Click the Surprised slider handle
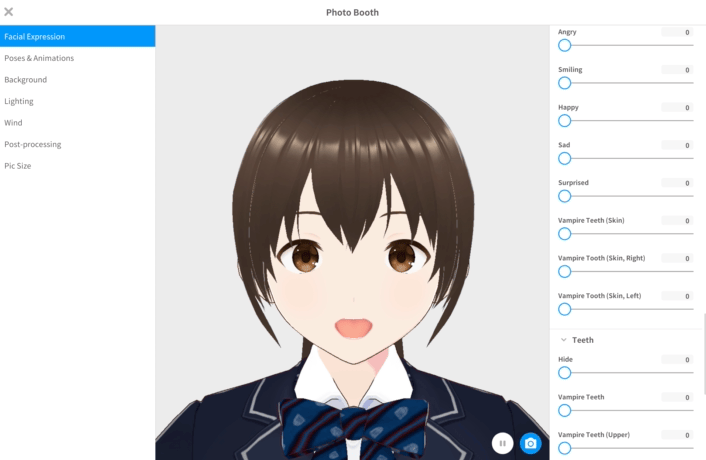This screenshot has width=706, height=460. pos(564,196)
